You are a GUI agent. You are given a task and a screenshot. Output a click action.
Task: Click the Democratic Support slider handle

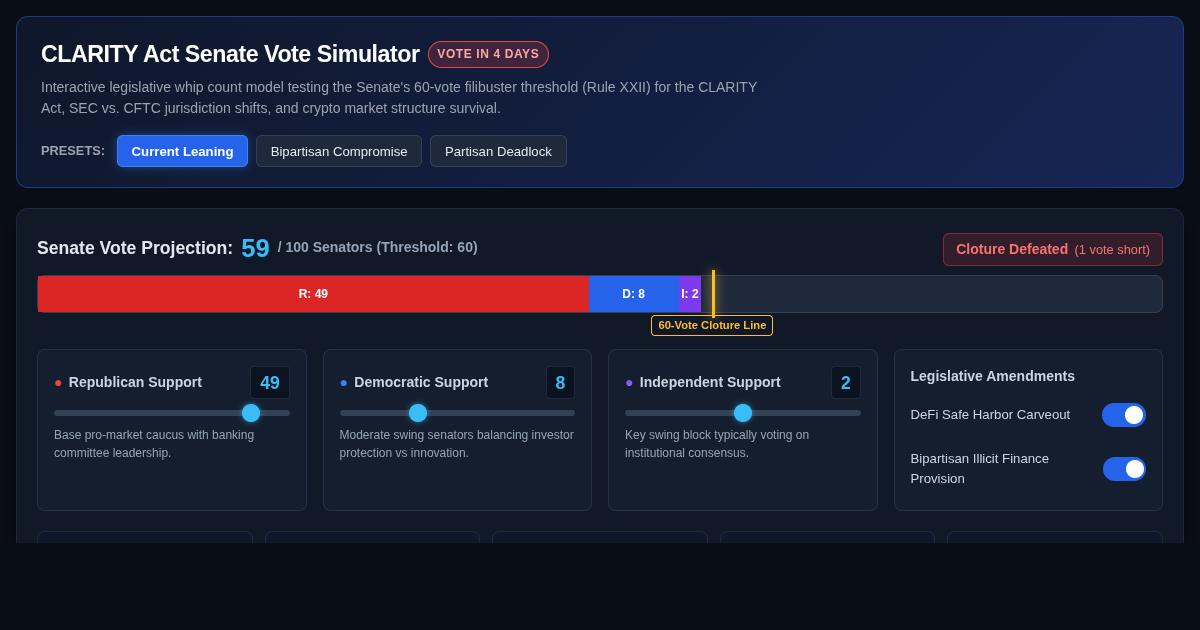[x=418, y=413]
